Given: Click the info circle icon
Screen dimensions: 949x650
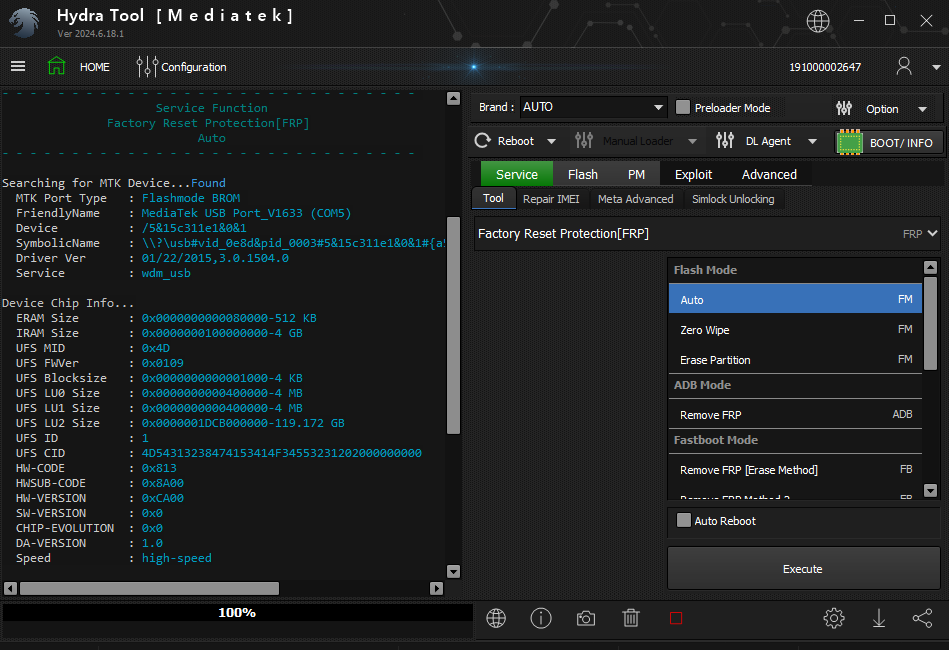Looking at the screenshot, I should click(540, 618).
